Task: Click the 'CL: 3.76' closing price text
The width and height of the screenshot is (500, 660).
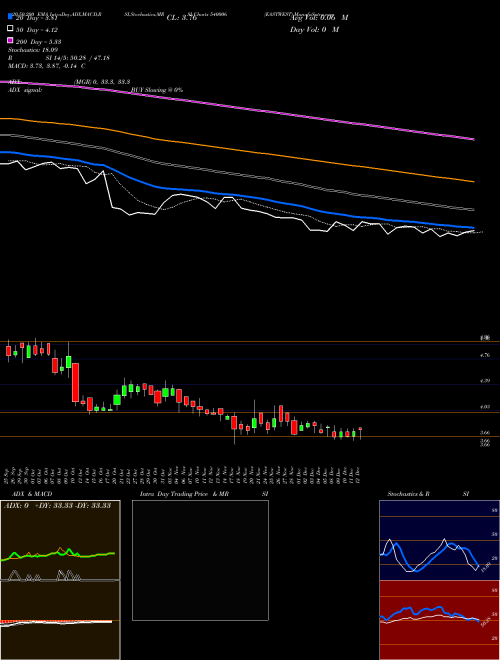Action: click(x=182, y=18)
